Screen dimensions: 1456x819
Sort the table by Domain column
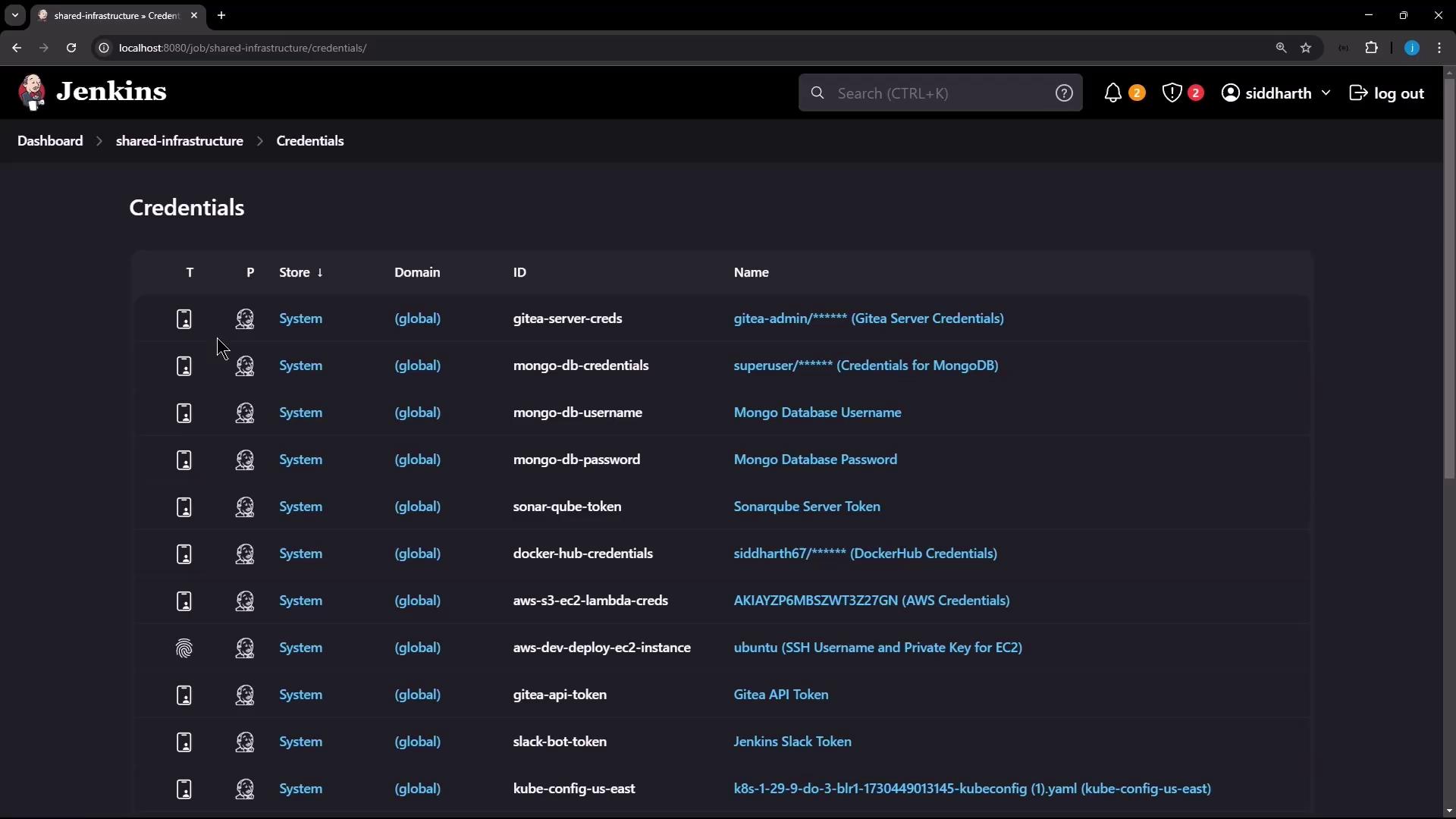click(417, 272)
